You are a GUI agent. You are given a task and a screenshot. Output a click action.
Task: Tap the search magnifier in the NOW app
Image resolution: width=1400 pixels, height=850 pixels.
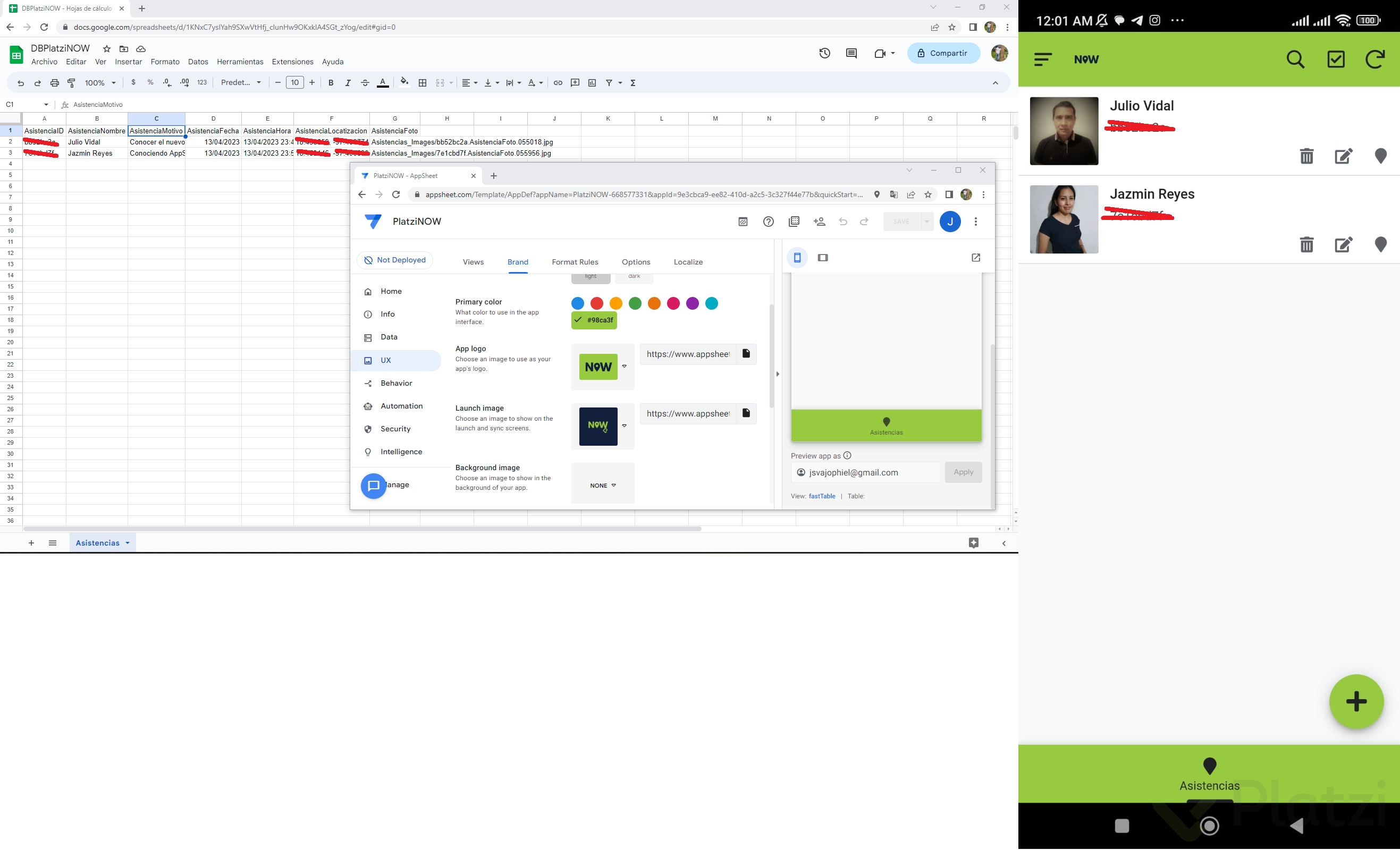click(1295, 59)
